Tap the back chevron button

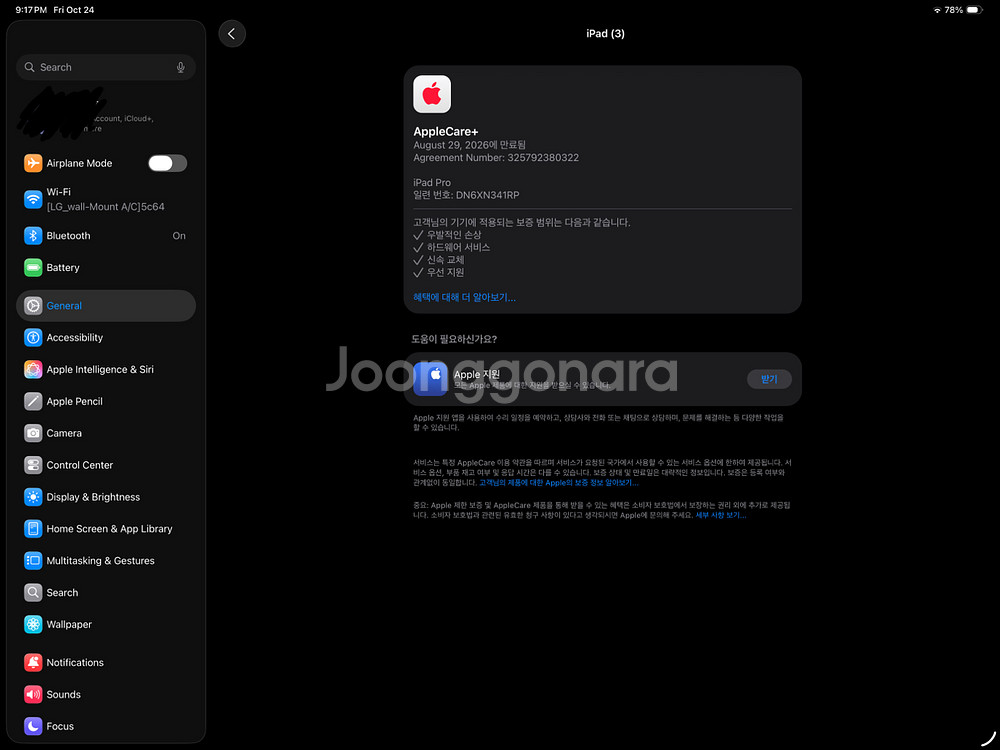point(232,34)
